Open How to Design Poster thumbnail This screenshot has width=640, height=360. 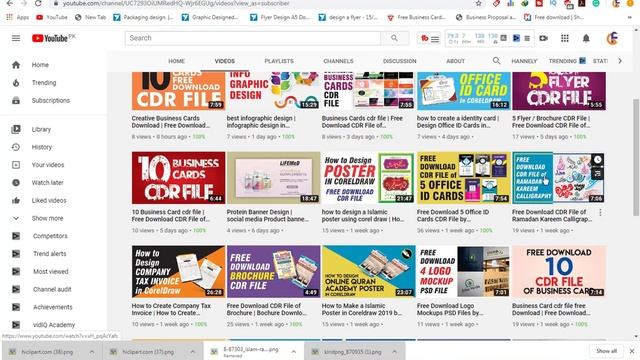click(368, 178)
